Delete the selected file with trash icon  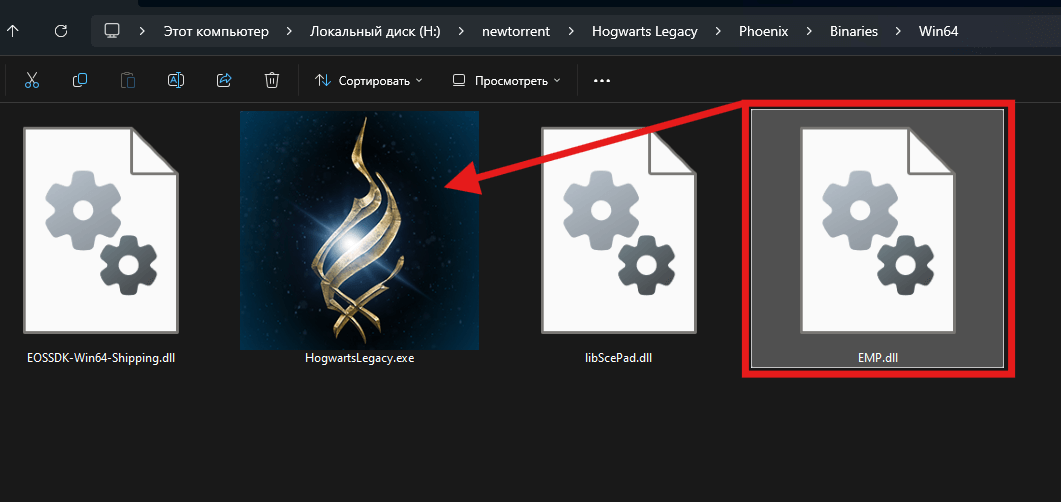coord(271,81)
